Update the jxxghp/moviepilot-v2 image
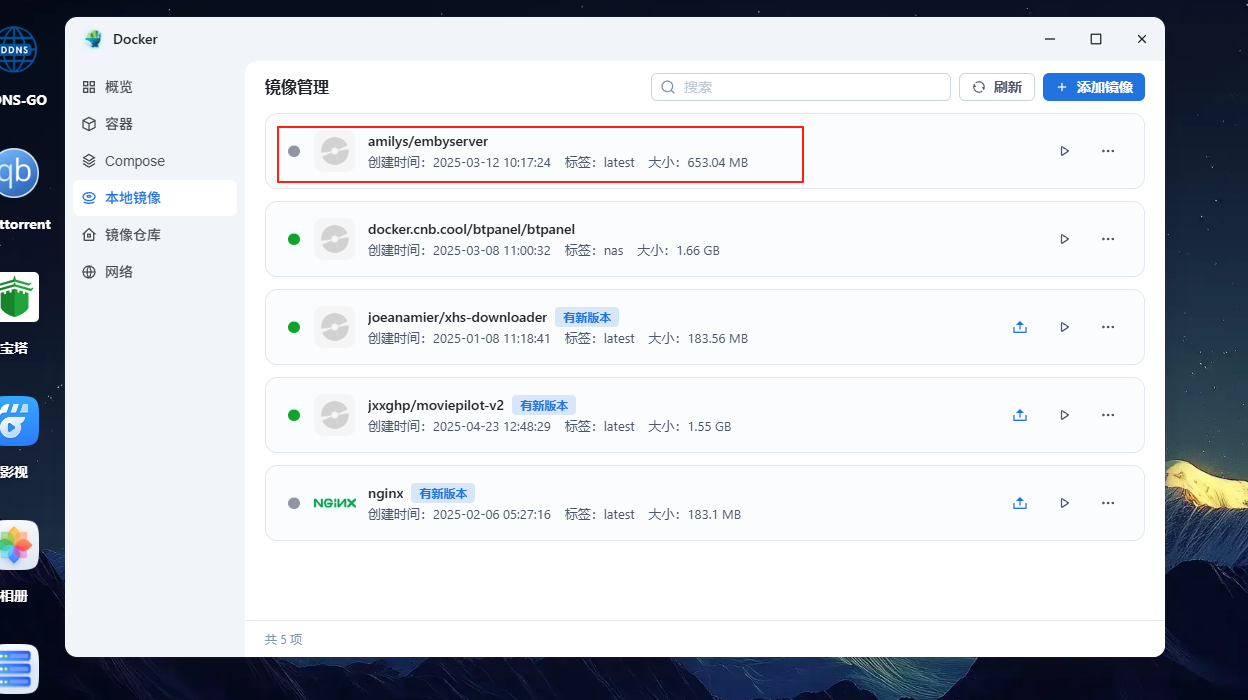 click(x=1020, y=415)
